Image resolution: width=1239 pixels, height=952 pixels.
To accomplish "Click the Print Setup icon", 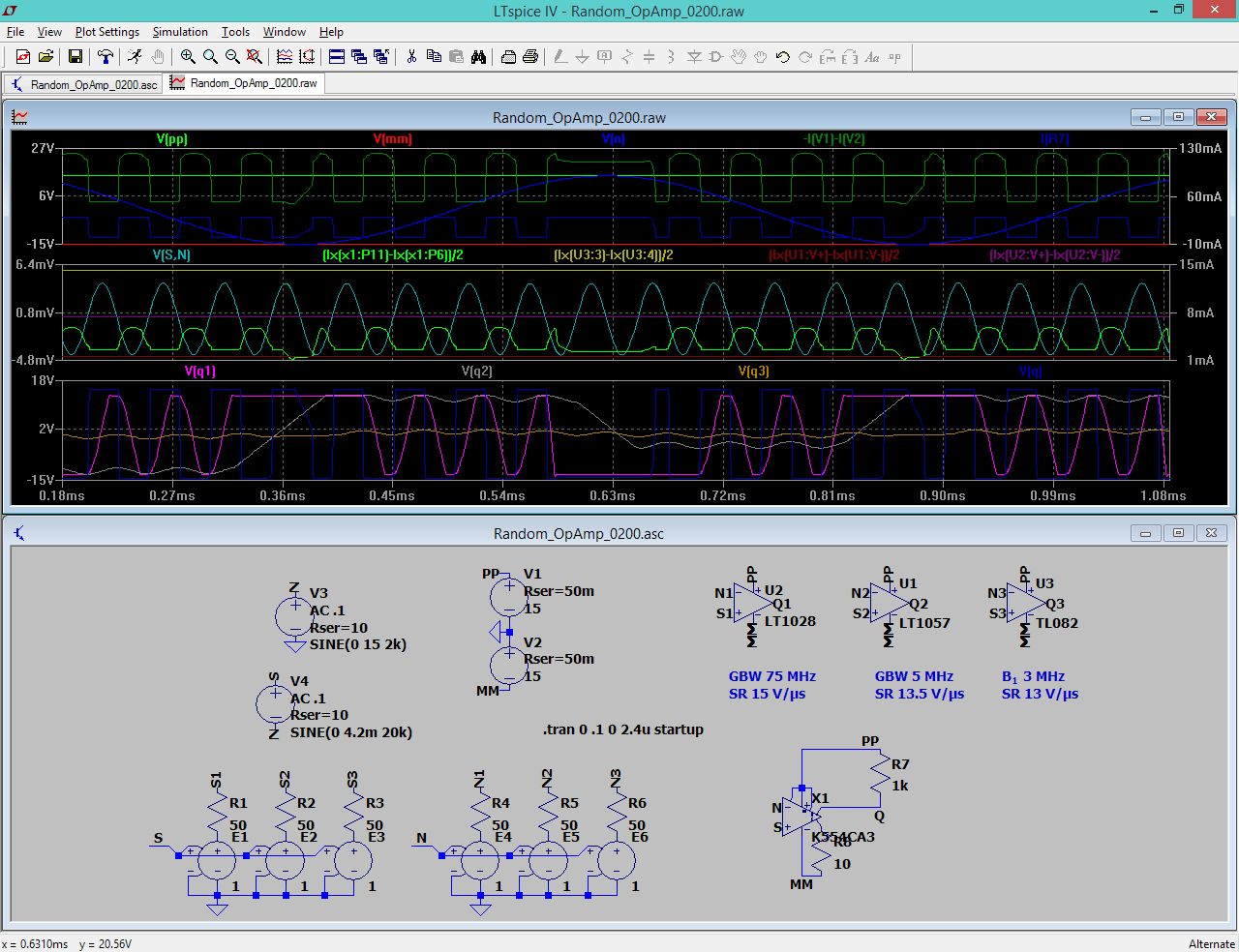I will click(x=508, y=57).
